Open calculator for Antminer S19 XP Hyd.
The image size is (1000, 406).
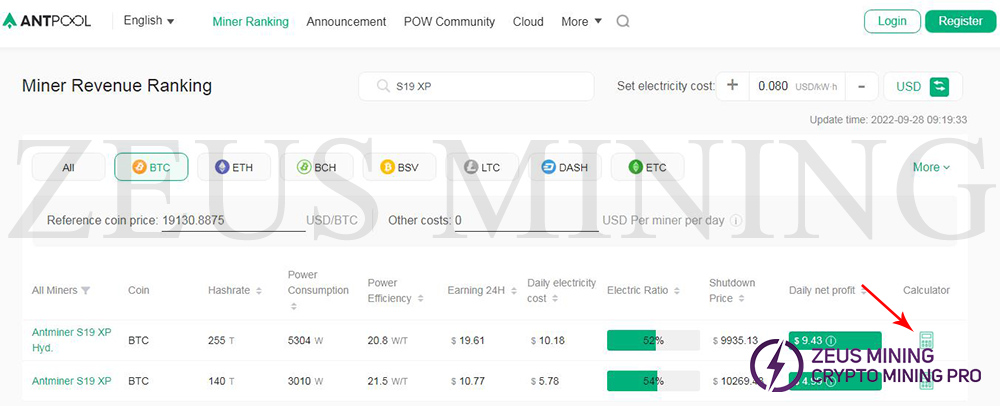click(926, 341)
